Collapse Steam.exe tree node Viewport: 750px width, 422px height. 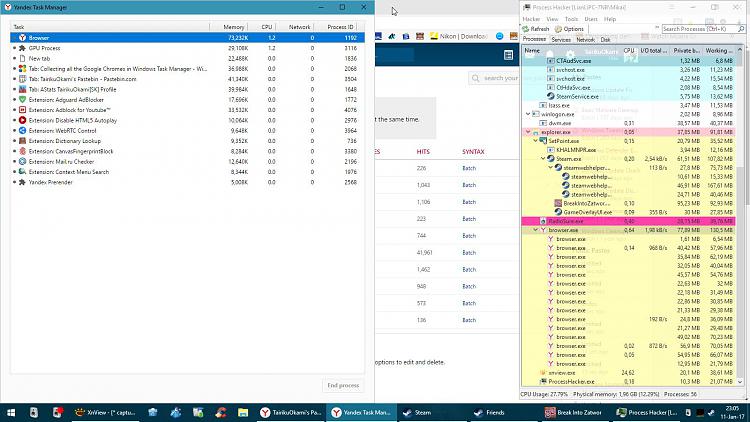pos(543,159)
